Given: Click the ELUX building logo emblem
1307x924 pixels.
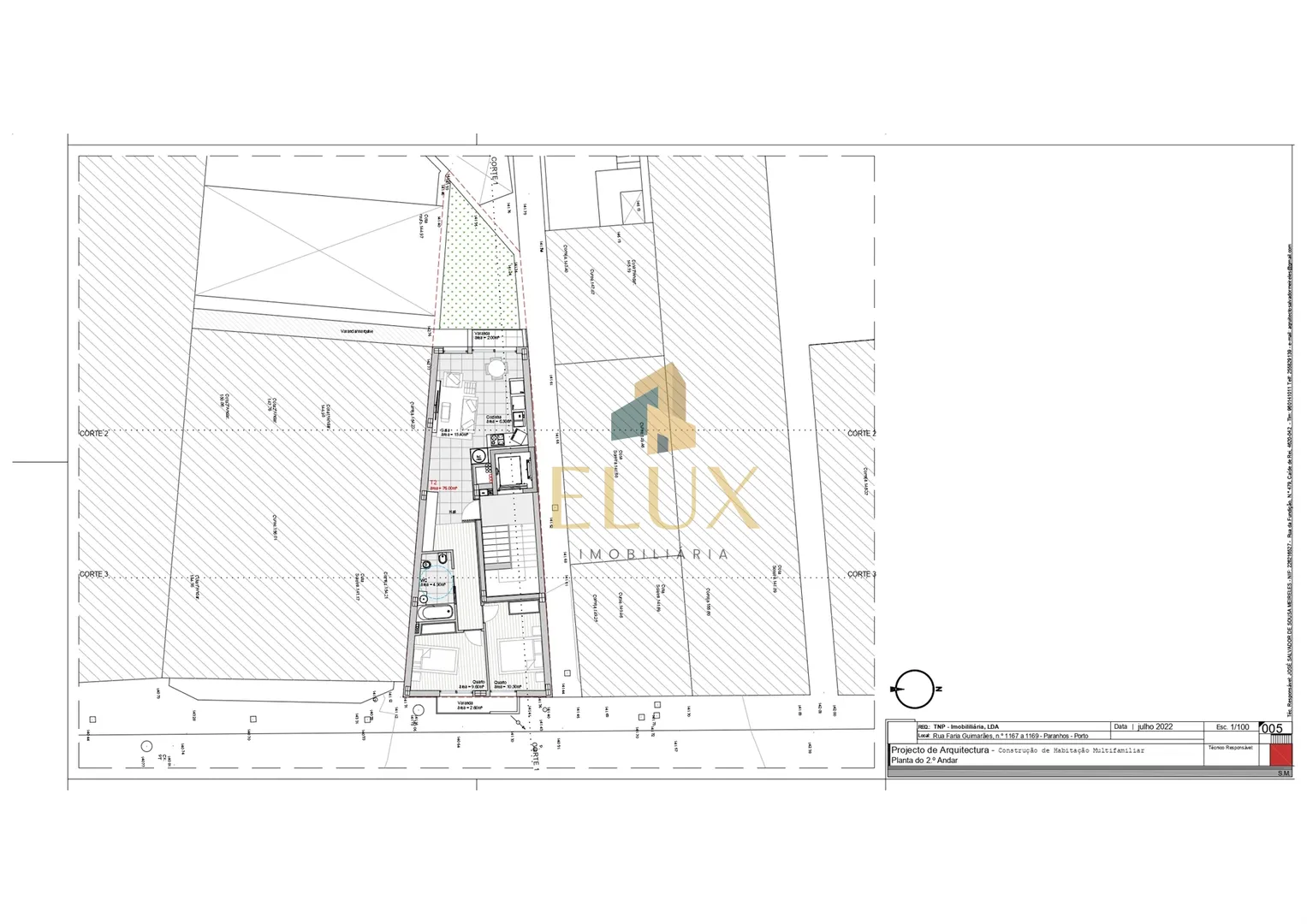Looking at the screenshot, I should pos(651,406).
